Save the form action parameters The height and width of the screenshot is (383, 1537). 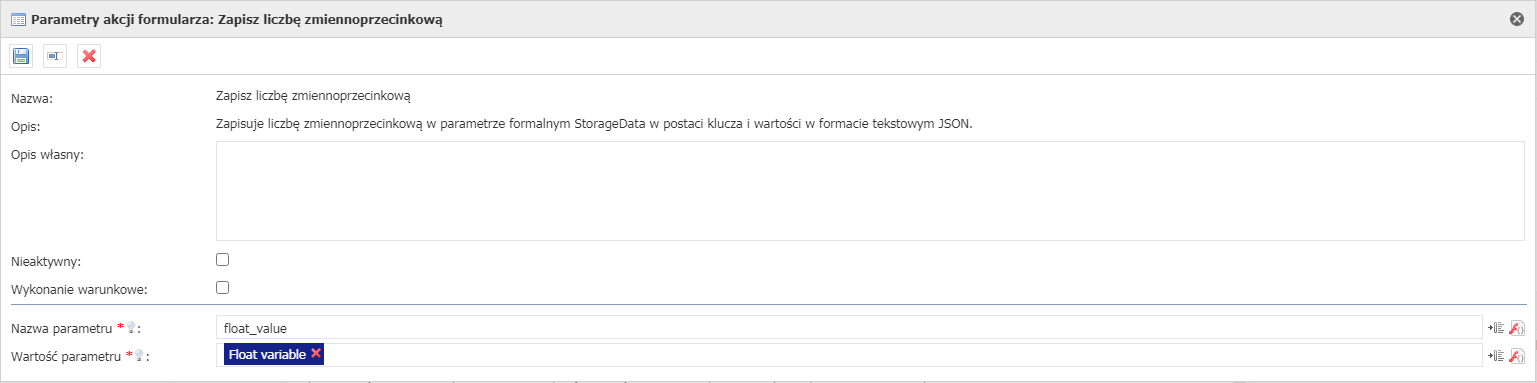tap(21, 56)
